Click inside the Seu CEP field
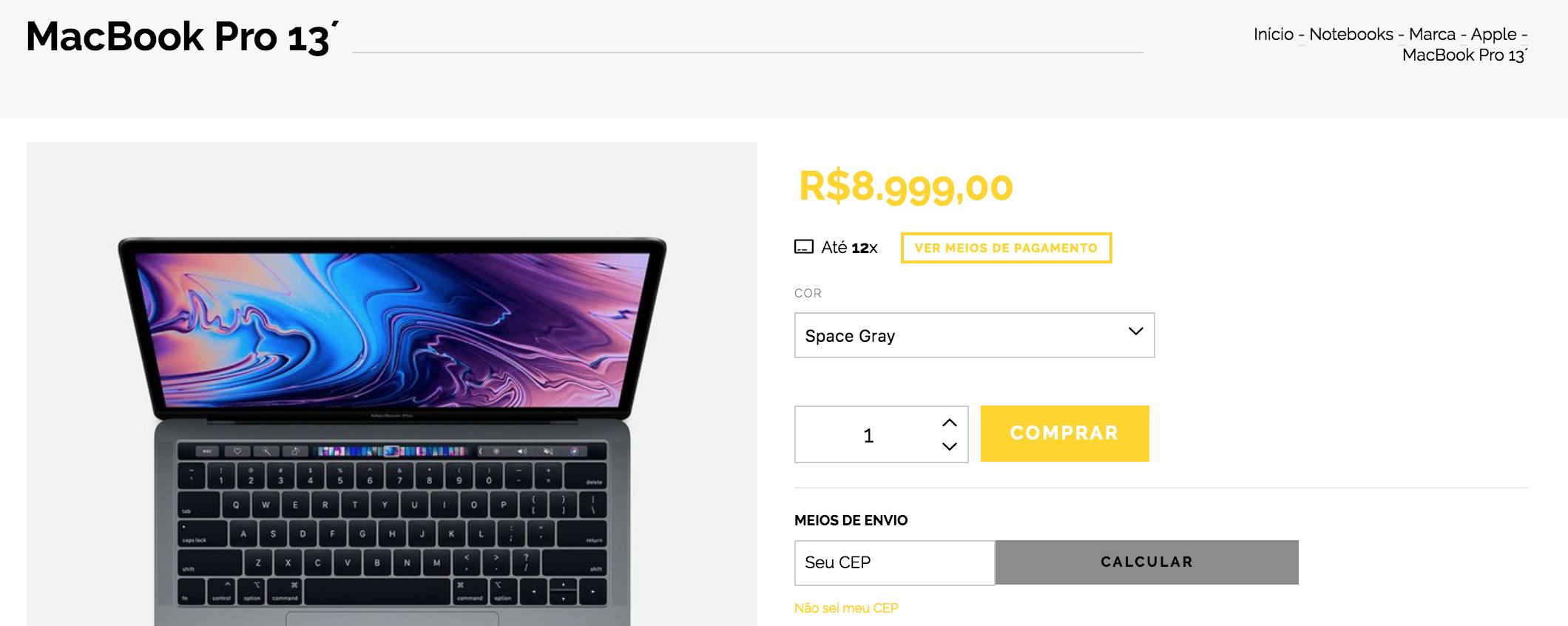 pyautogui.click(x=893, y=562)
